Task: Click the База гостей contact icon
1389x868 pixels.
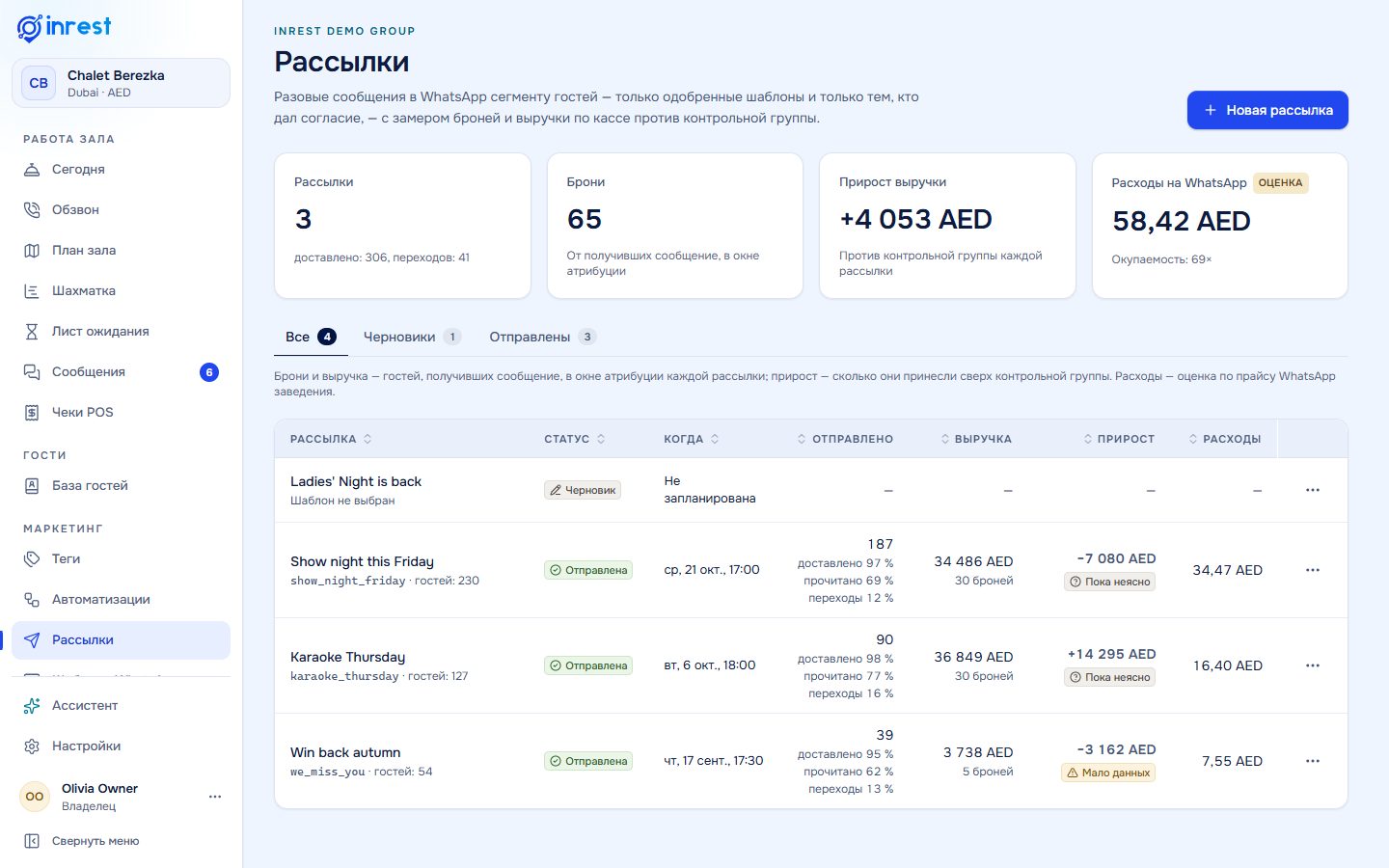Action: [32, 486]
